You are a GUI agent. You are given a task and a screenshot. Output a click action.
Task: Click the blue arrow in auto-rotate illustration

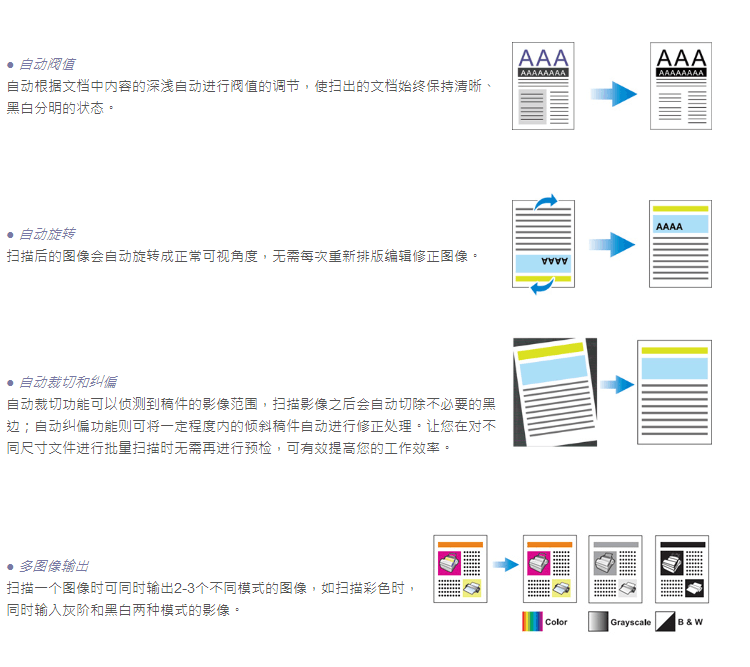coord(612,245)
